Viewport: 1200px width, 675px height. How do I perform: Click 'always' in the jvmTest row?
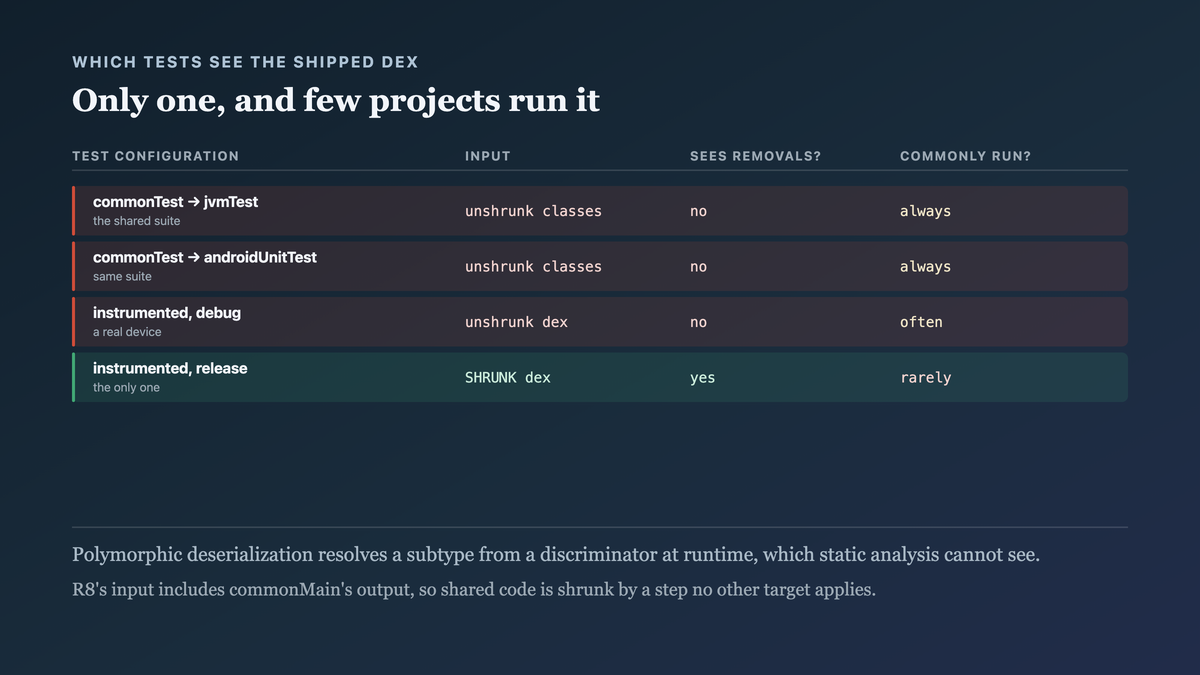click(925, 211)
